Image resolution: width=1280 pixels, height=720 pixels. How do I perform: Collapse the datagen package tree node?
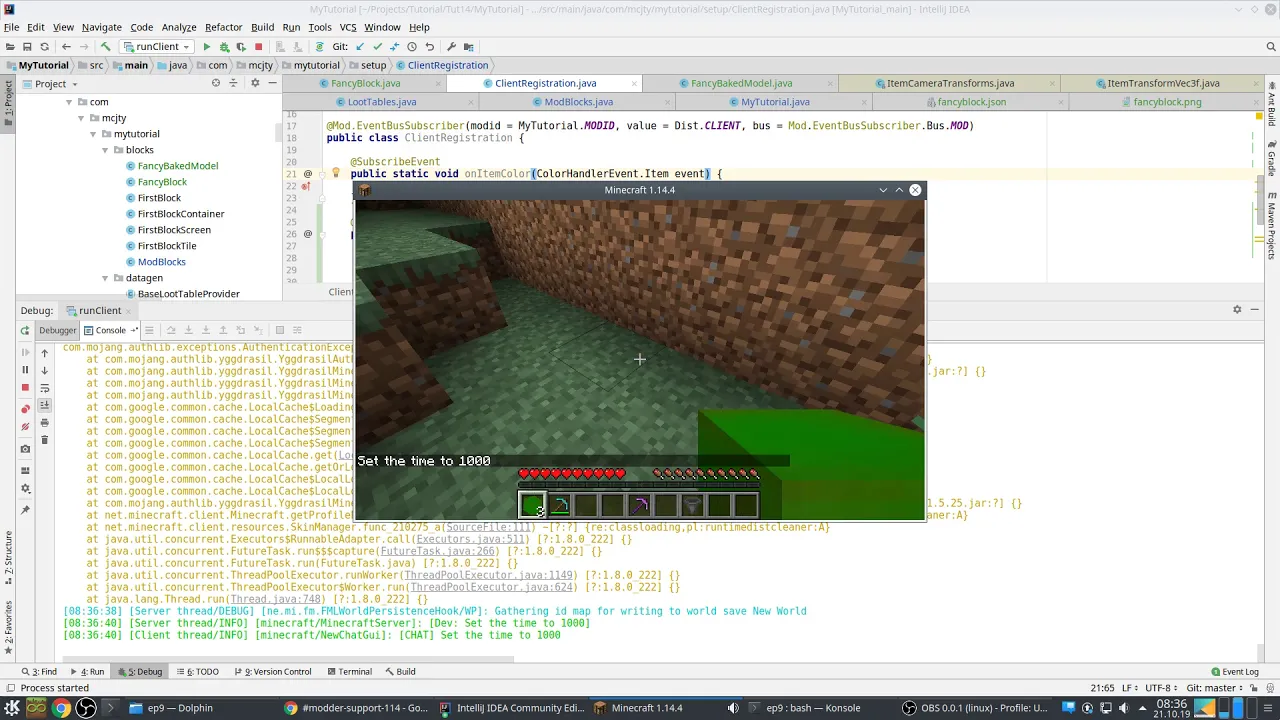(x=105, y=278)
